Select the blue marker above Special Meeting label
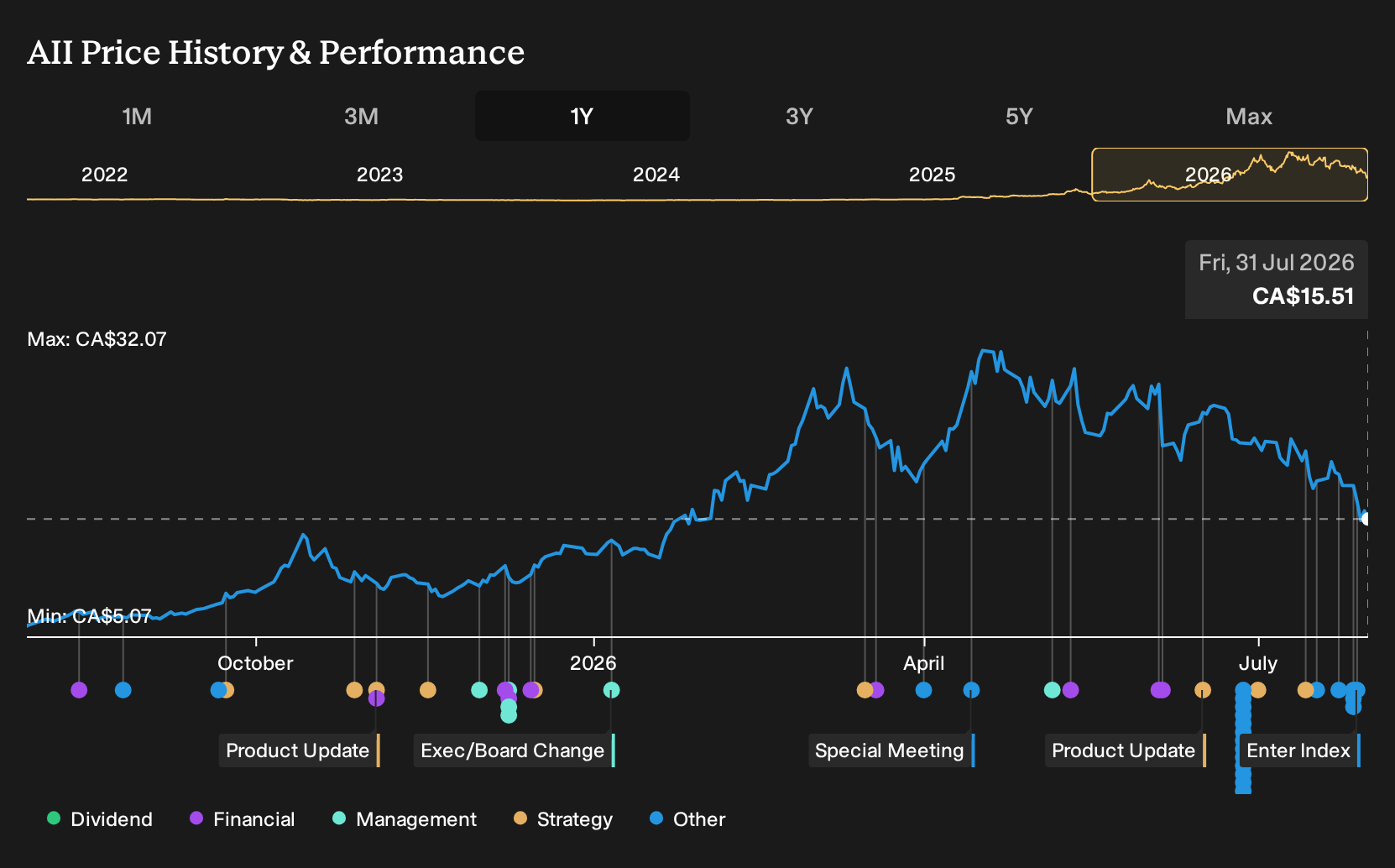1395x868 pixels. click(971, 690)
